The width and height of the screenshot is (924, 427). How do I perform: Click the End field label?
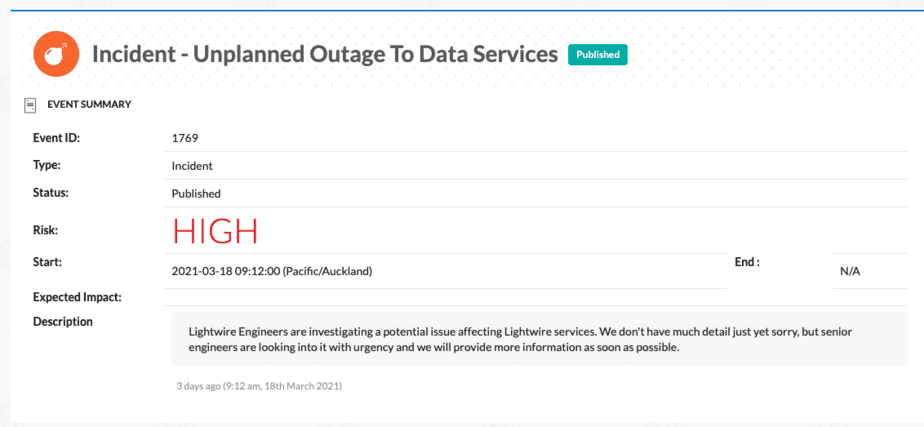point(747,263)
